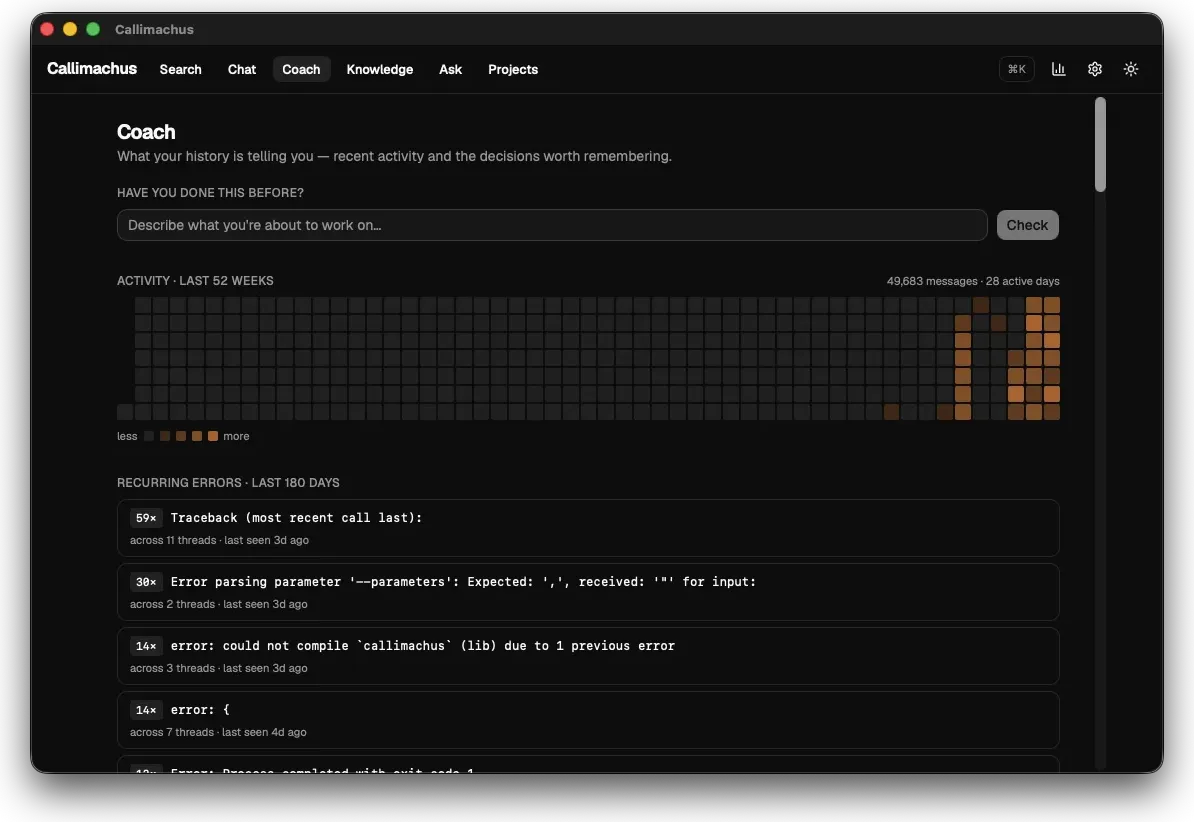Open the Projects tab

pyautogui.click(x=513, y=69)
